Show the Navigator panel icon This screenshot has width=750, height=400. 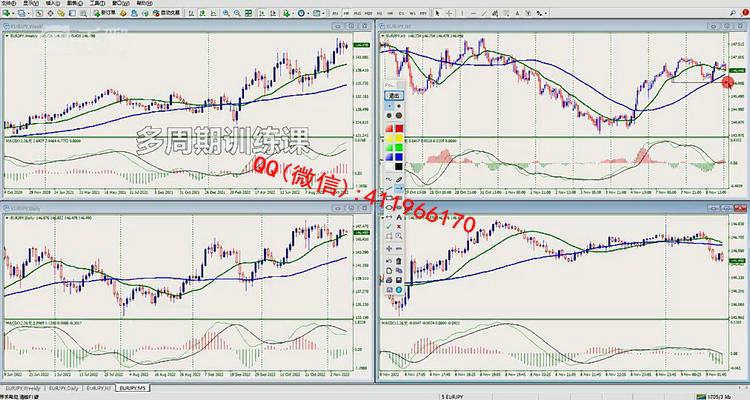tap(61, 13)
